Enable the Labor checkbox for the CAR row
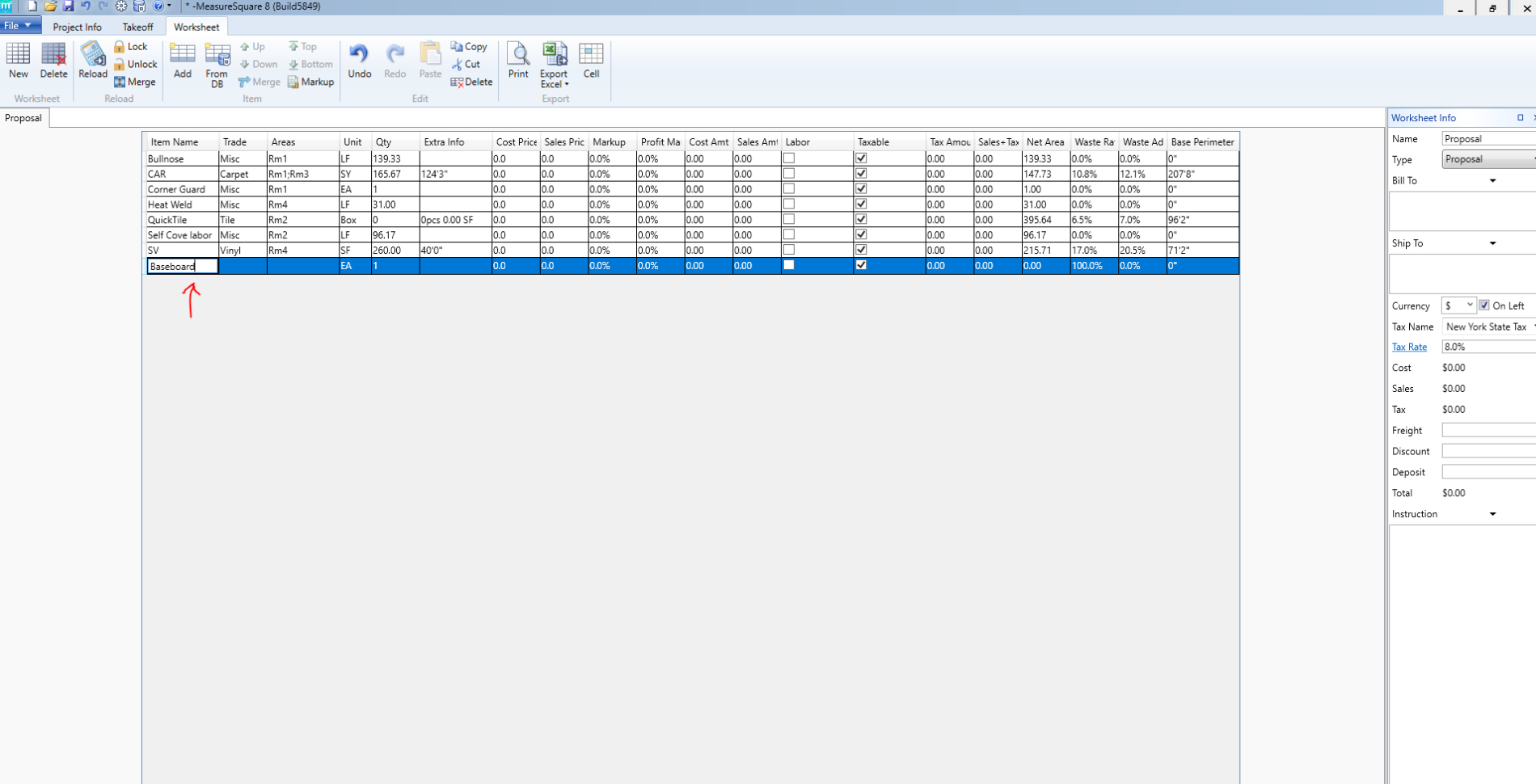The image size is (1536, 784). click(x=788, y=173)
